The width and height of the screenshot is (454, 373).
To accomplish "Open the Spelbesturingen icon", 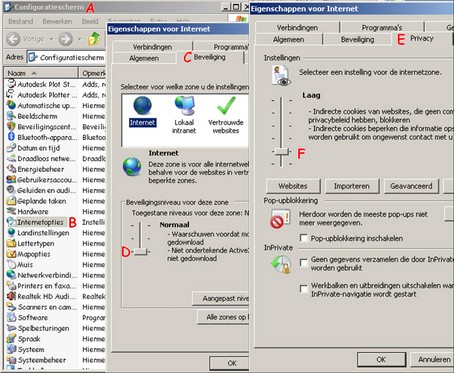I will click(12, 328).
